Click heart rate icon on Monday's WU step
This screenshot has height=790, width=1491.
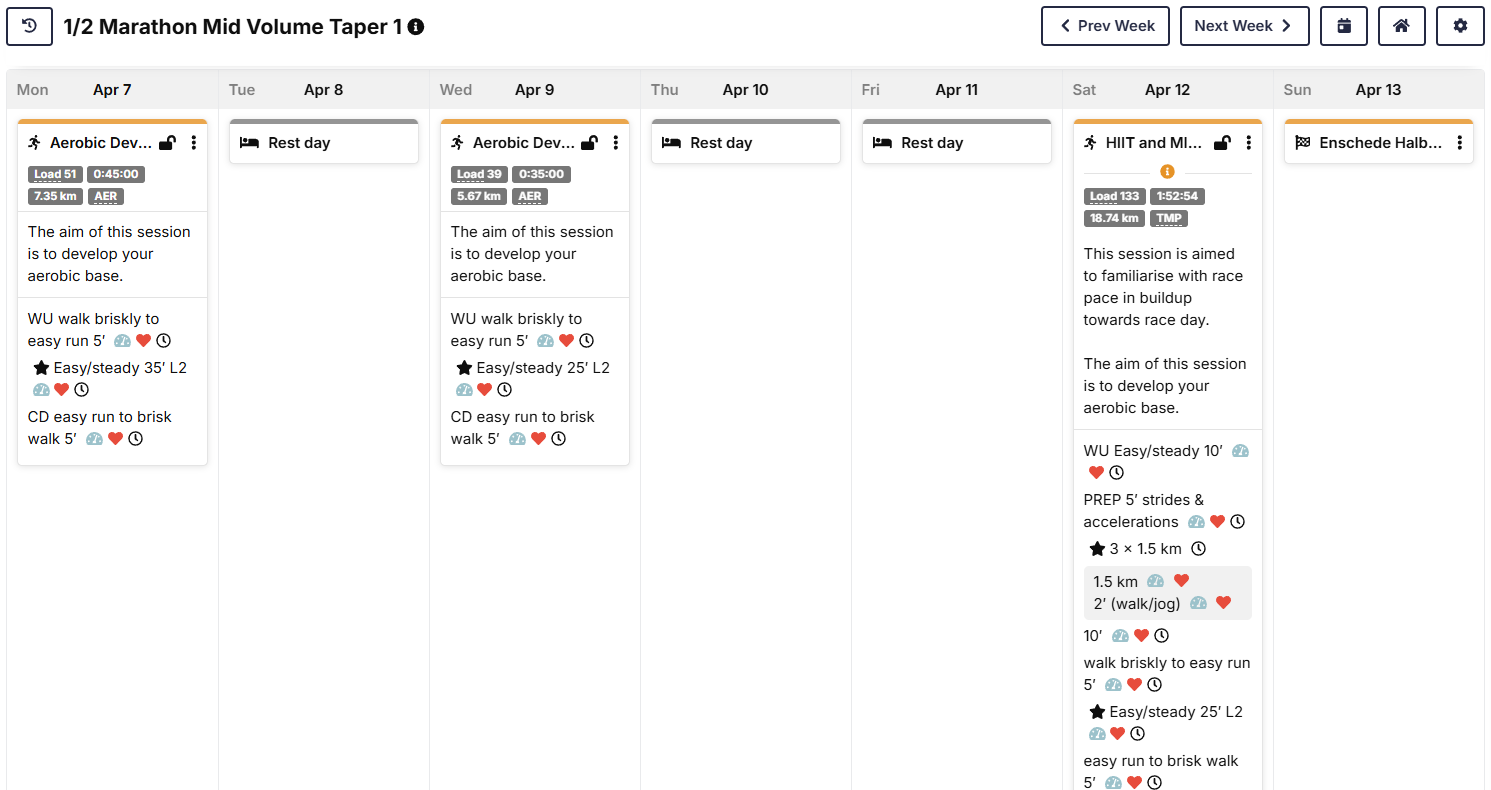pos(143,341)
